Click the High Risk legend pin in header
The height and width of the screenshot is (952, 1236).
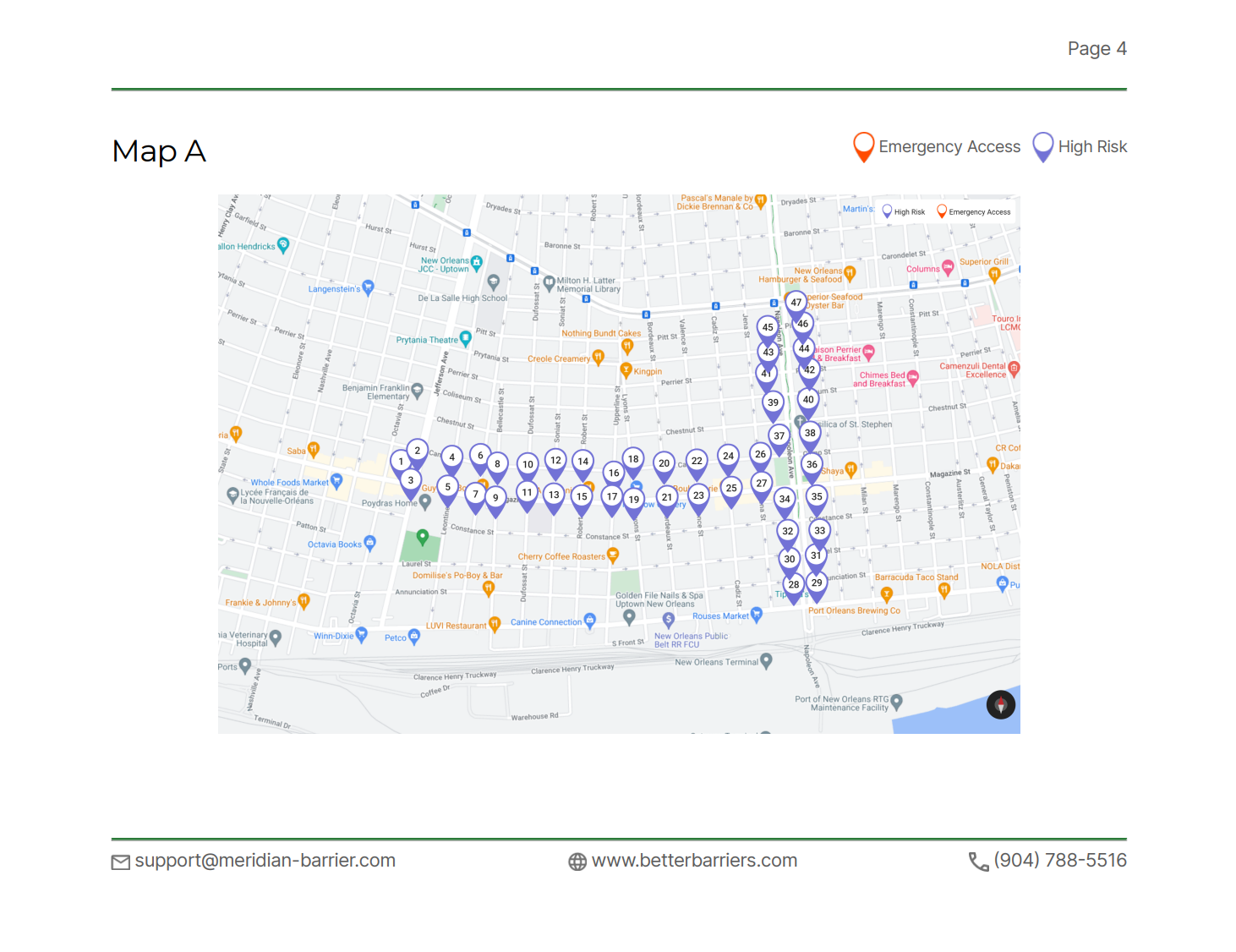pos(1043,146)
